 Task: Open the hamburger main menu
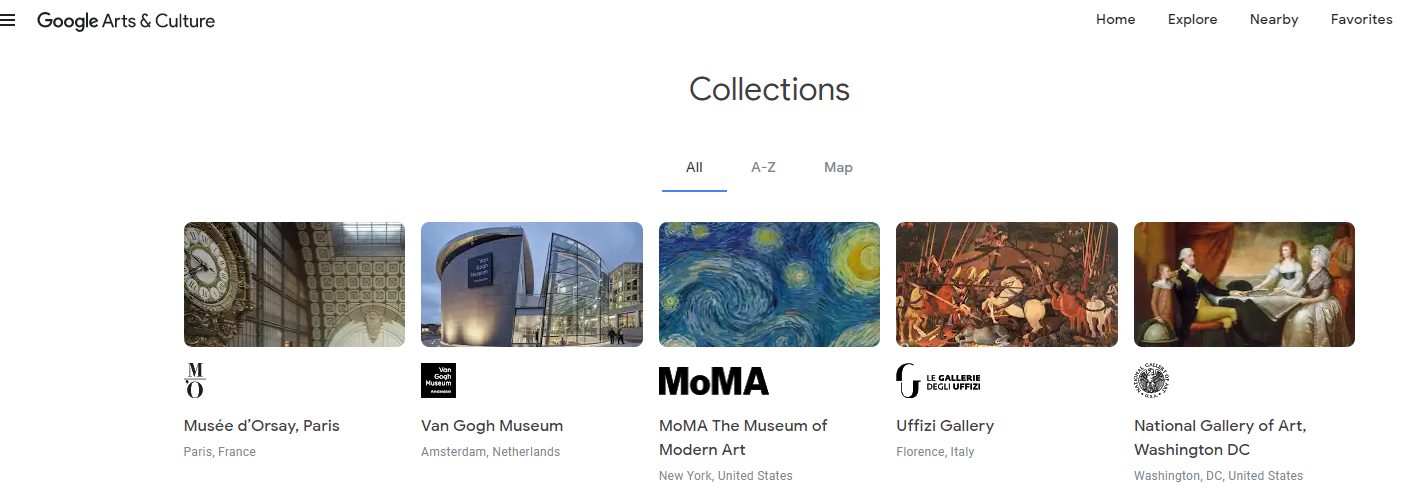point(8,20)
